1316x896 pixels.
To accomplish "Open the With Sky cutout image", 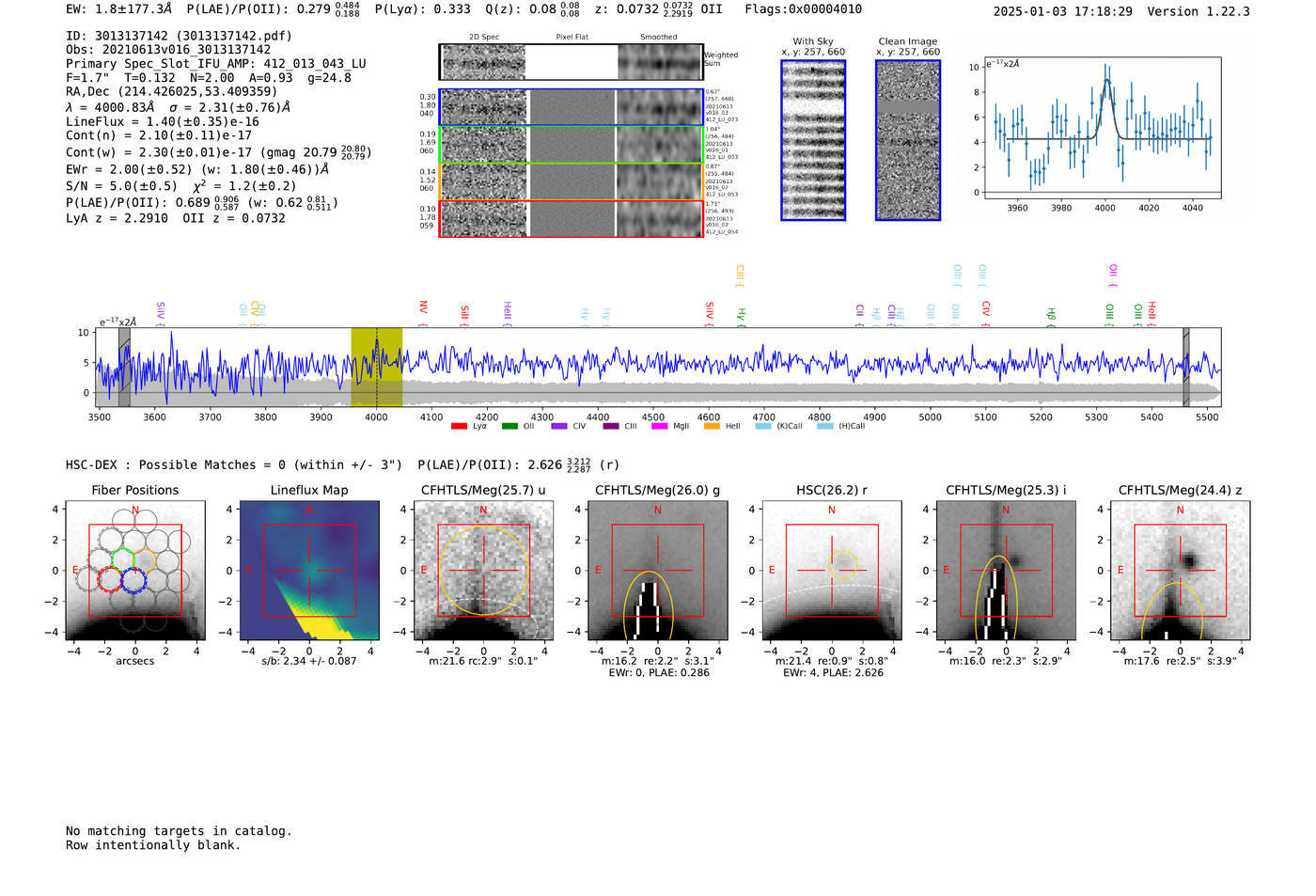I will click(x=813, y=140).
